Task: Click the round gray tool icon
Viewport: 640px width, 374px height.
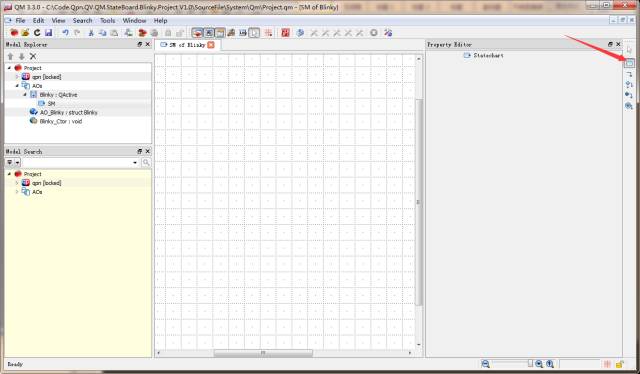Action: (373, 33)
